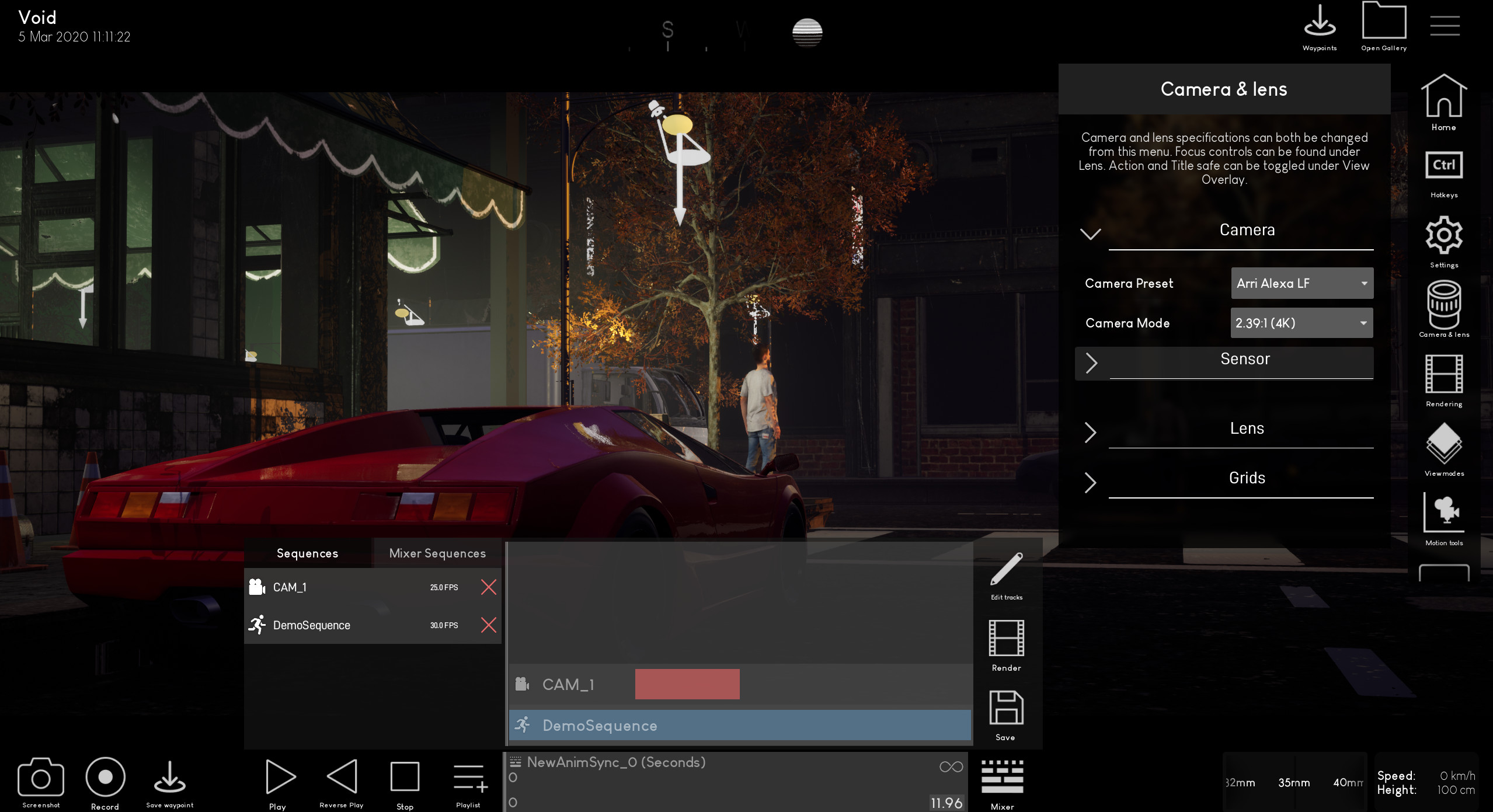Save the mixer sequence
This screenshot has height=812, width=1493.
pyautogui.click(x=1005, y=712)
